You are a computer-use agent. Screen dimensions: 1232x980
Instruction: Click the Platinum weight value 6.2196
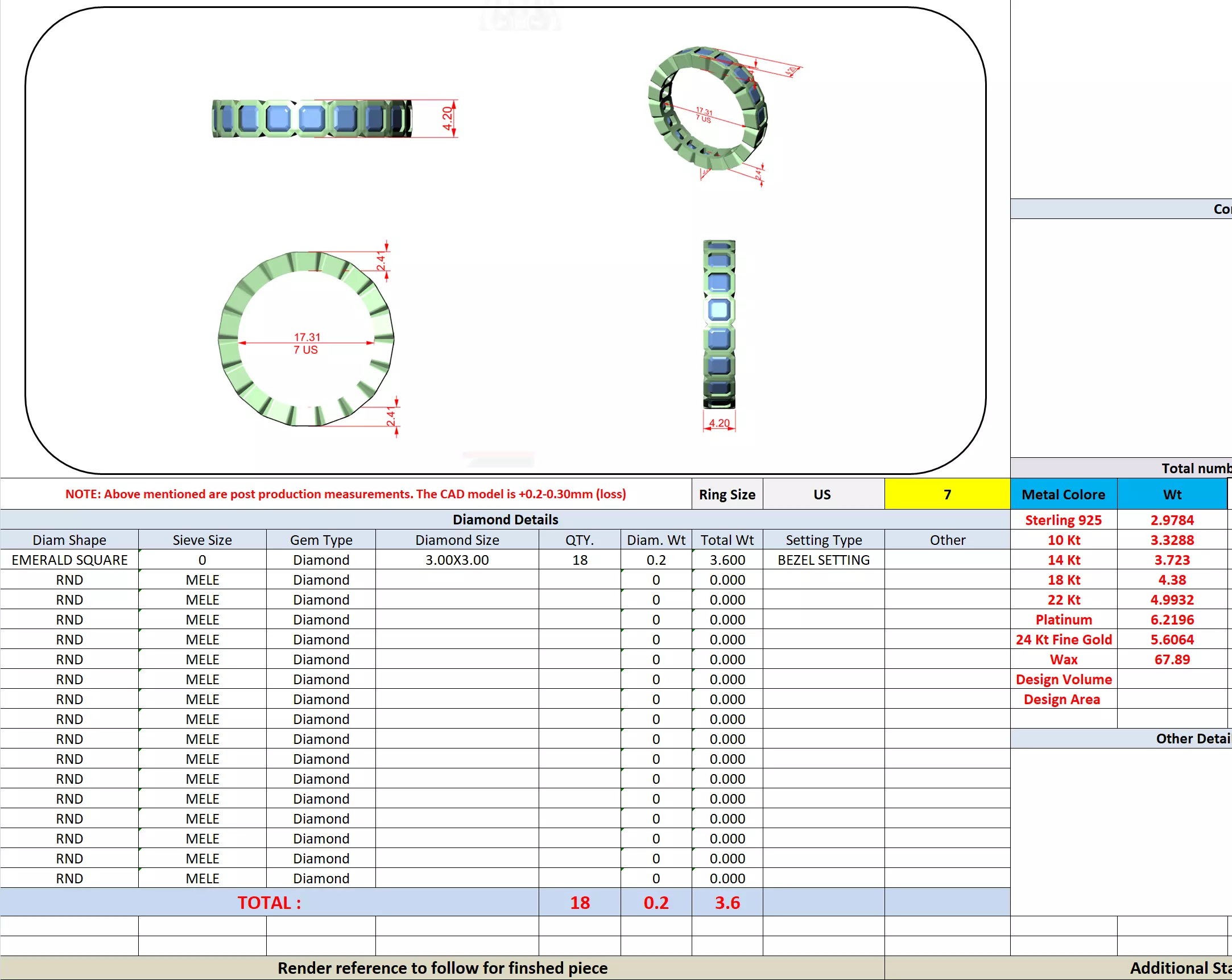pyautogui.click(x=1172, y=619)
